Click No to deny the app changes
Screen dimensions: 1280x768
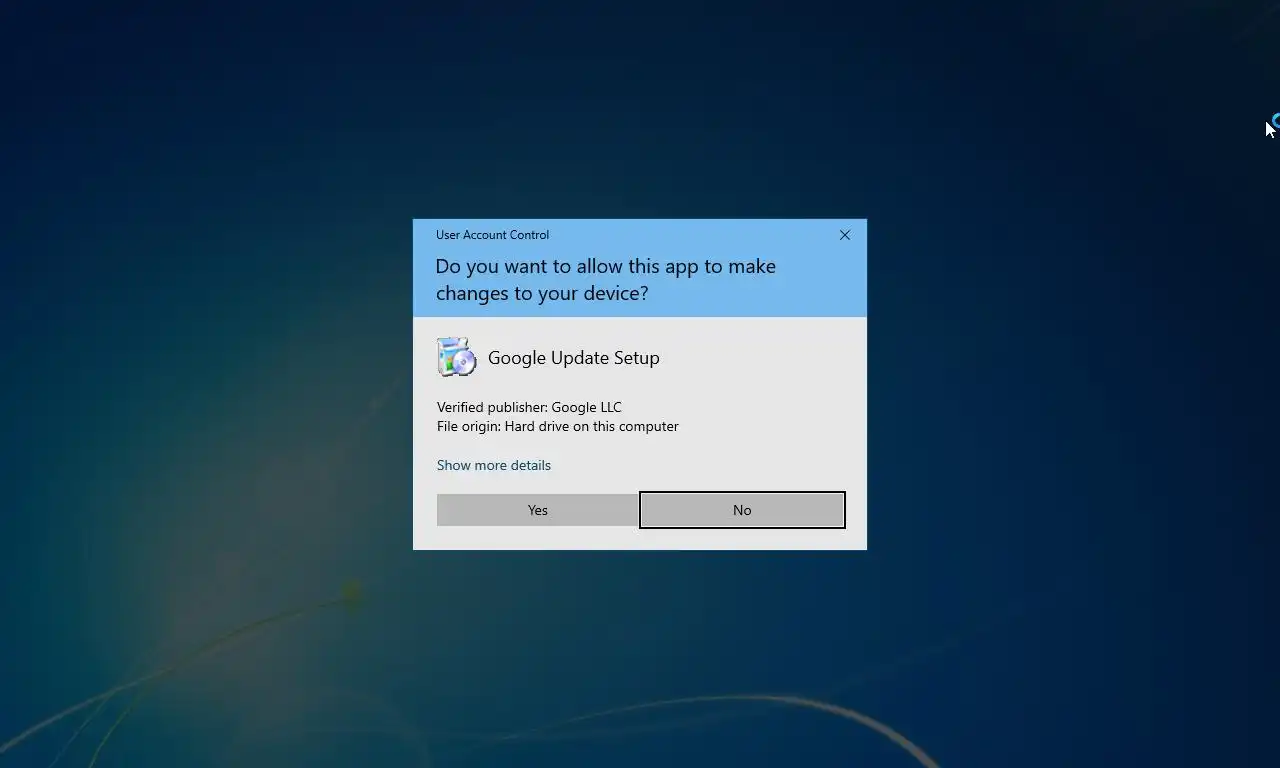click(742, 510)
